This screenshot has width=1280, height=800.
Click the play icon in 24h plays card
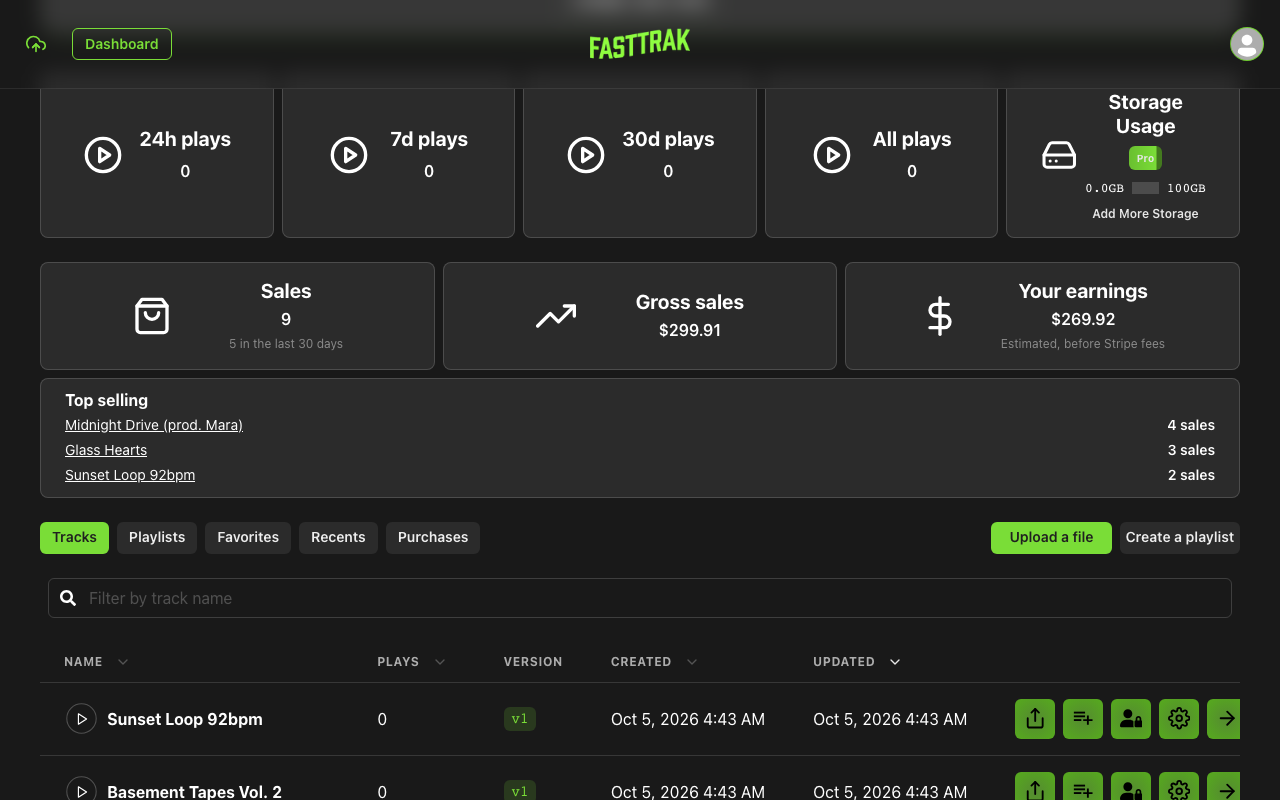coord(103,155)
